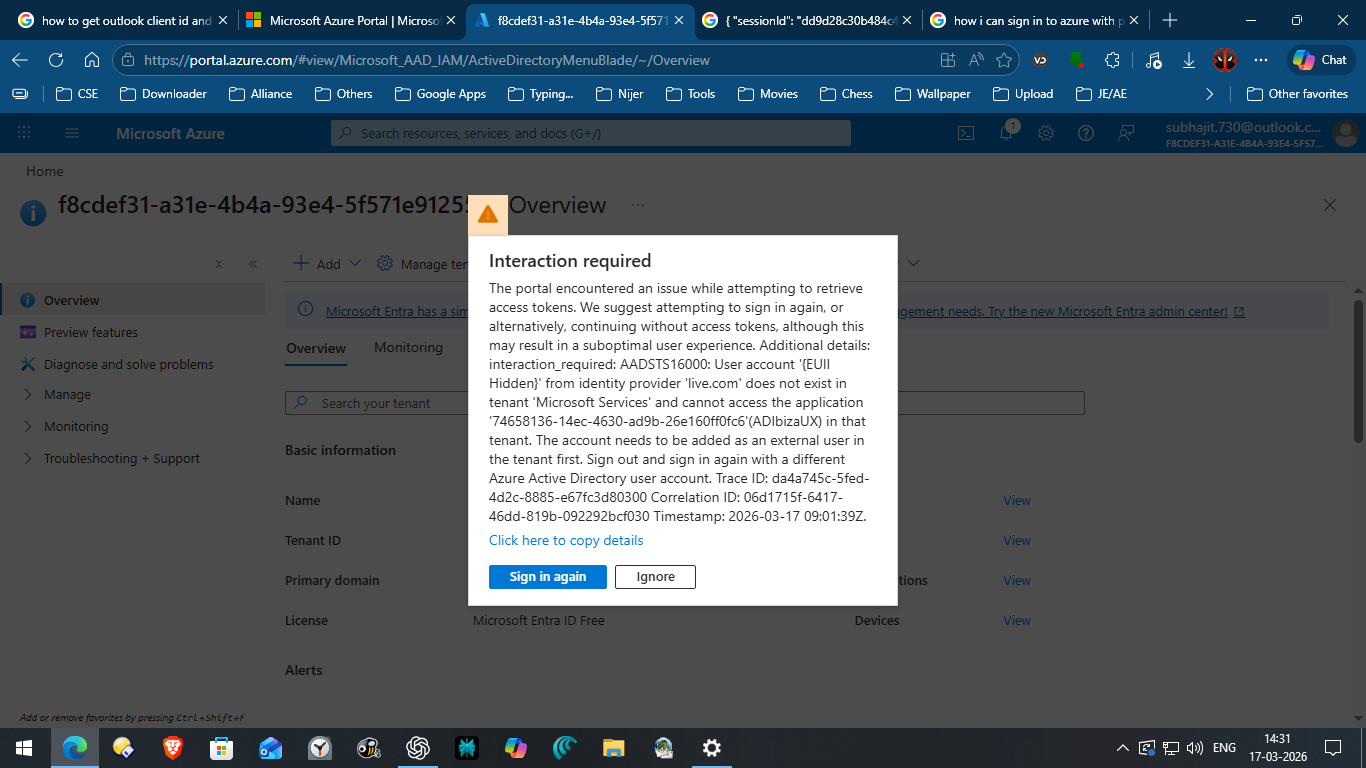Select Overview in sidebar
Screen dimensions: 1366x768
click(133, 300)
